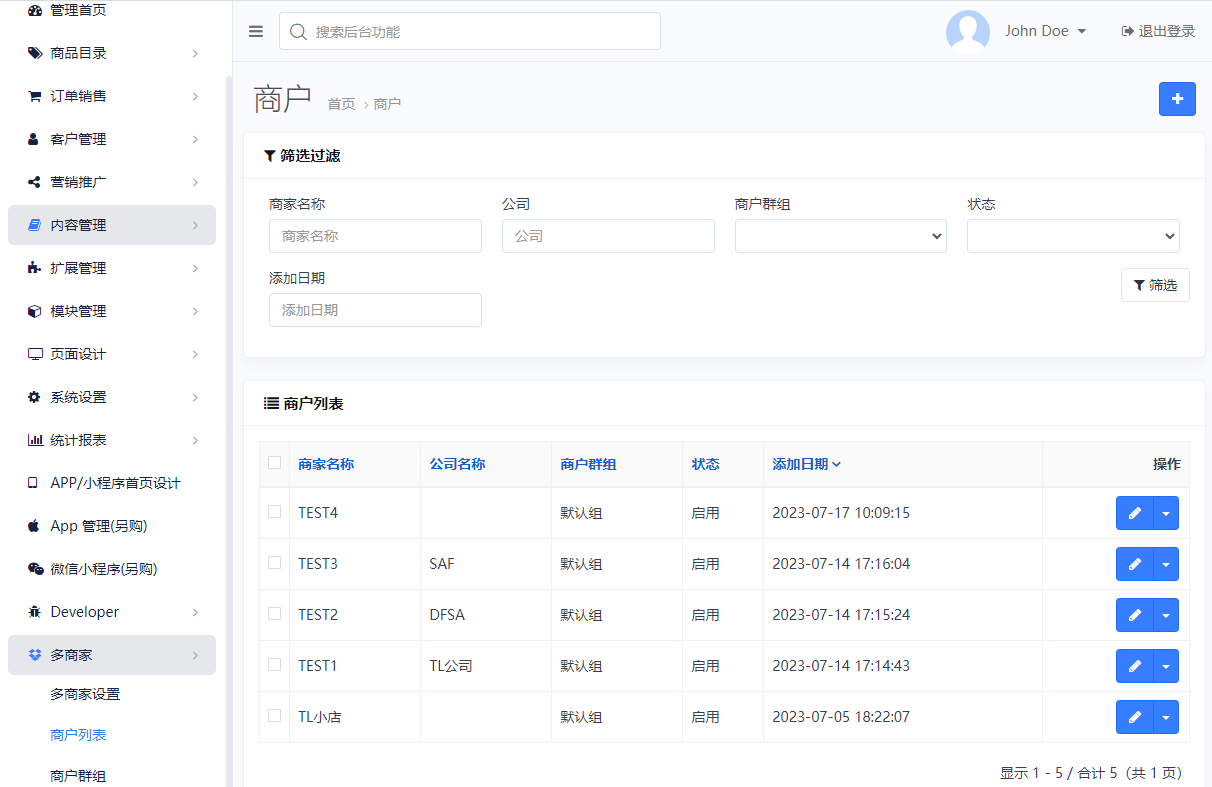
Task: Click the monitor icon beside 页面设计
Action: pos(35,354)
